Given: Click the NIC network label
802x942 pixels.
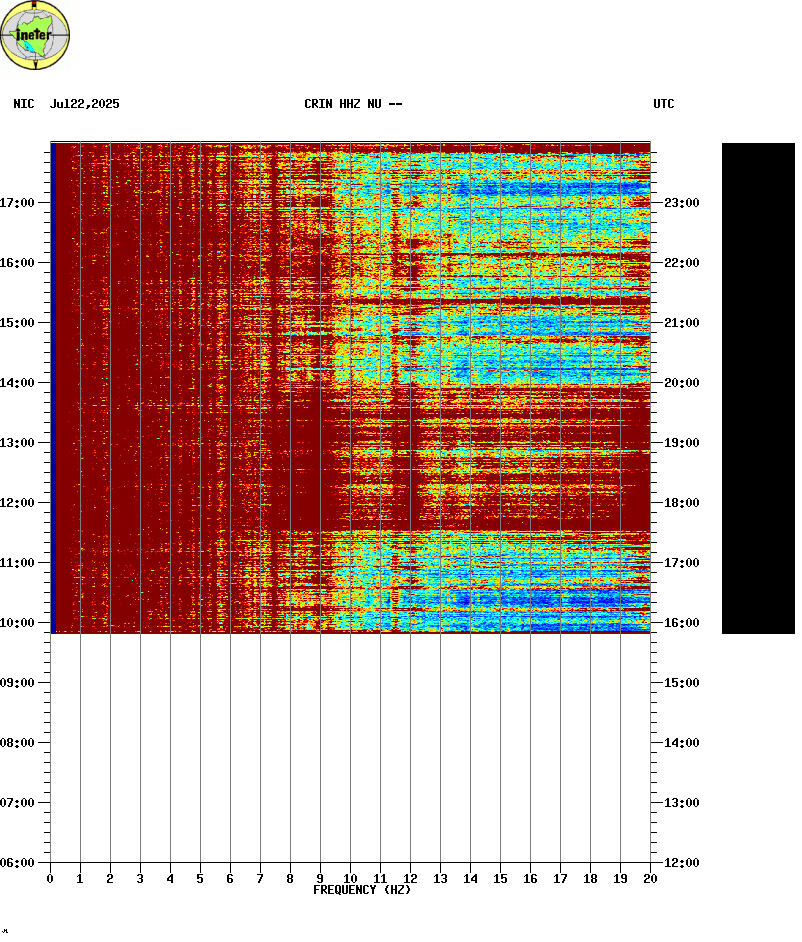Looking at the screenshot, I should (23, 104).
